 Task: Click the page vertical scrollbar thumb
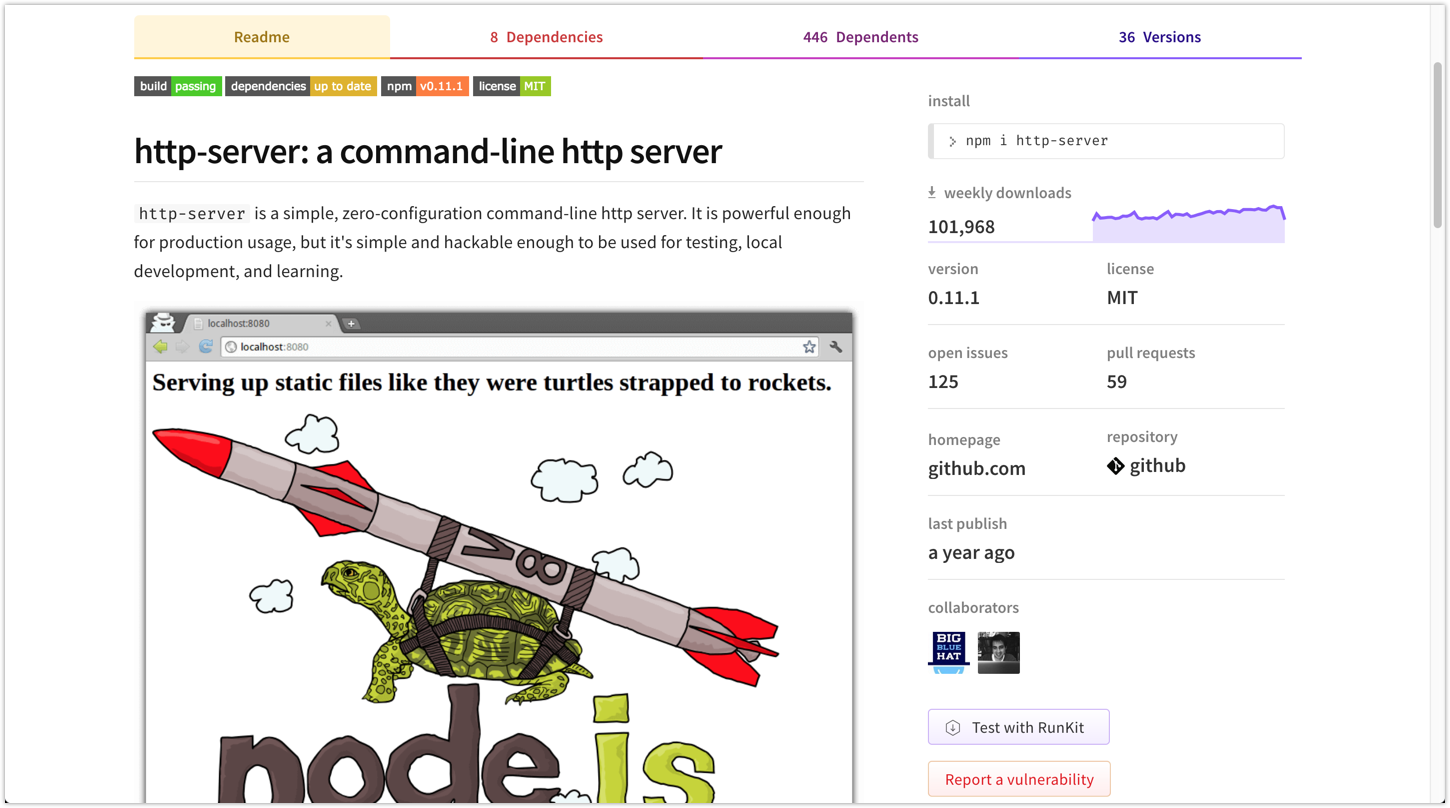coord(1438,145)
